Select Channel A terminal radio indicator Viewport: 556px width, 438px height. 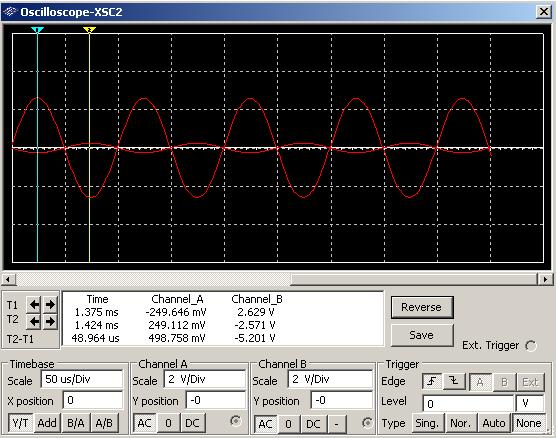235,421
